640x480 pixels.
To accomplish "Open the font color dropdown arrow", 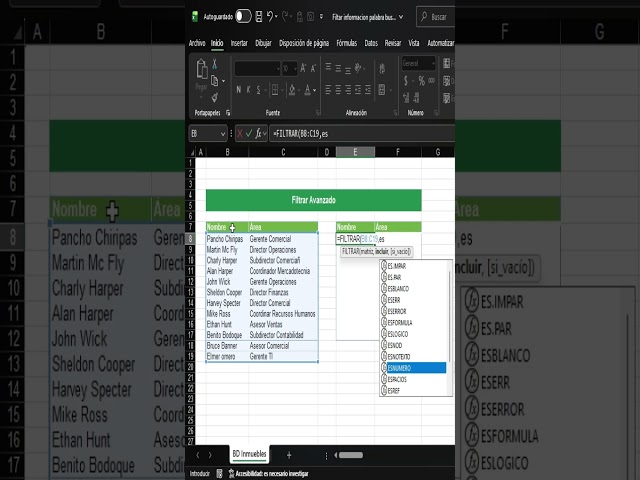I will click(x=314, y=90).
